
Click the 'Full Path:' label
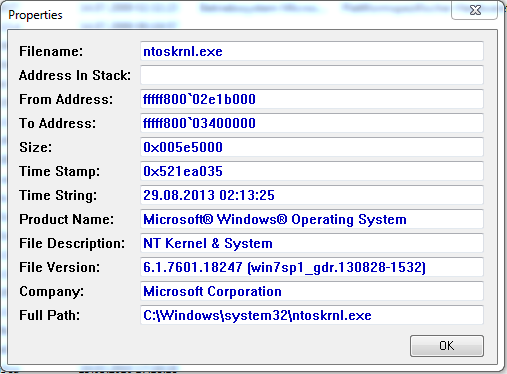pyautogui.click(x=50, y=315)
